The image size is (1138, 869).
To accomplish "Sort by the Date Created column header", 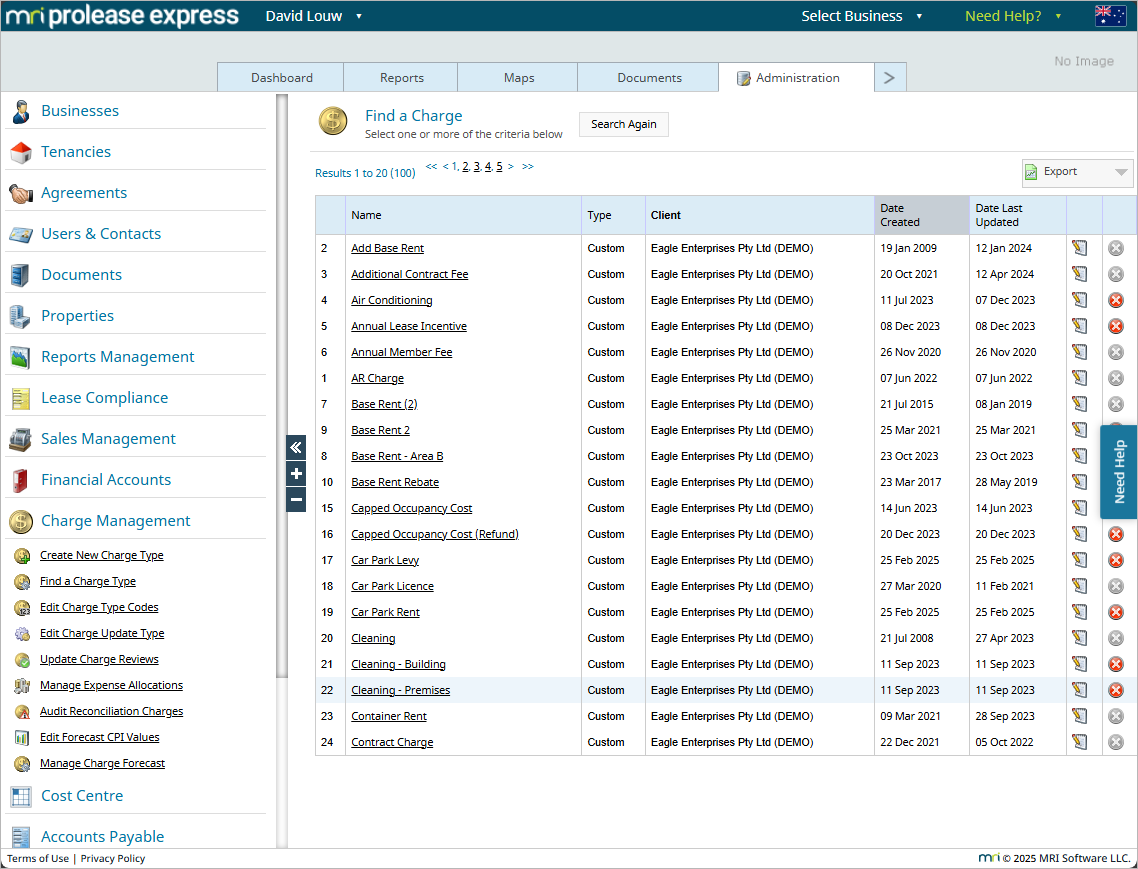I will click(921, 216).
